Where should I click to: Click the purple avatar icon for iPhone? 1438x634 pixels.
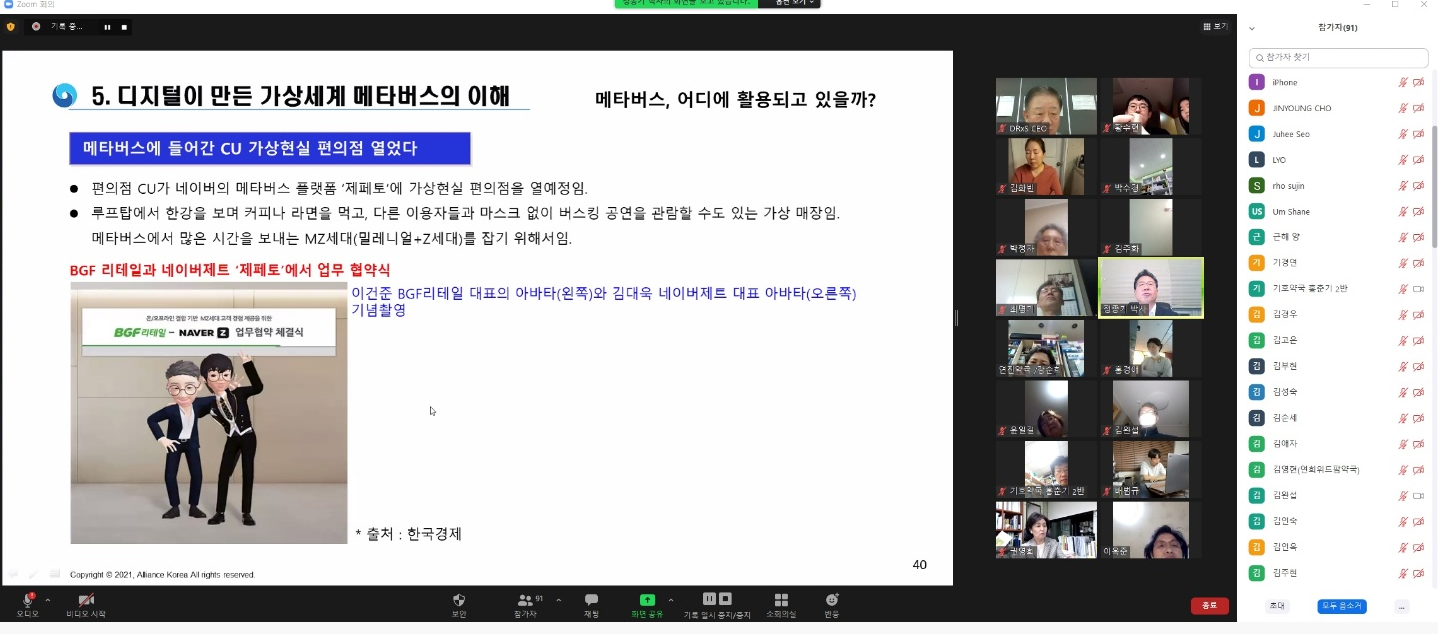point(1257,82)
